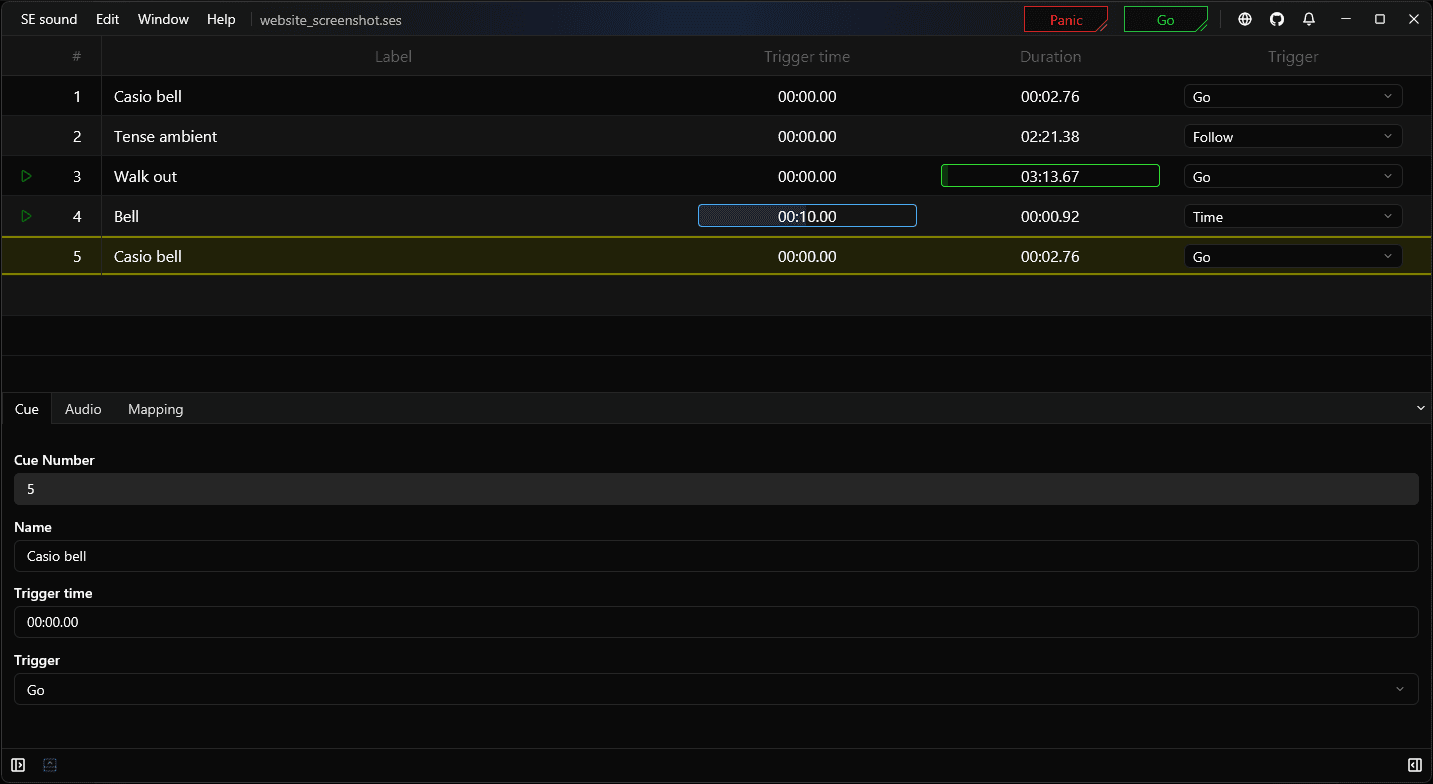
Task: Click the 00:00.92 duration of Bell
Action: [x=1050, y=217]
